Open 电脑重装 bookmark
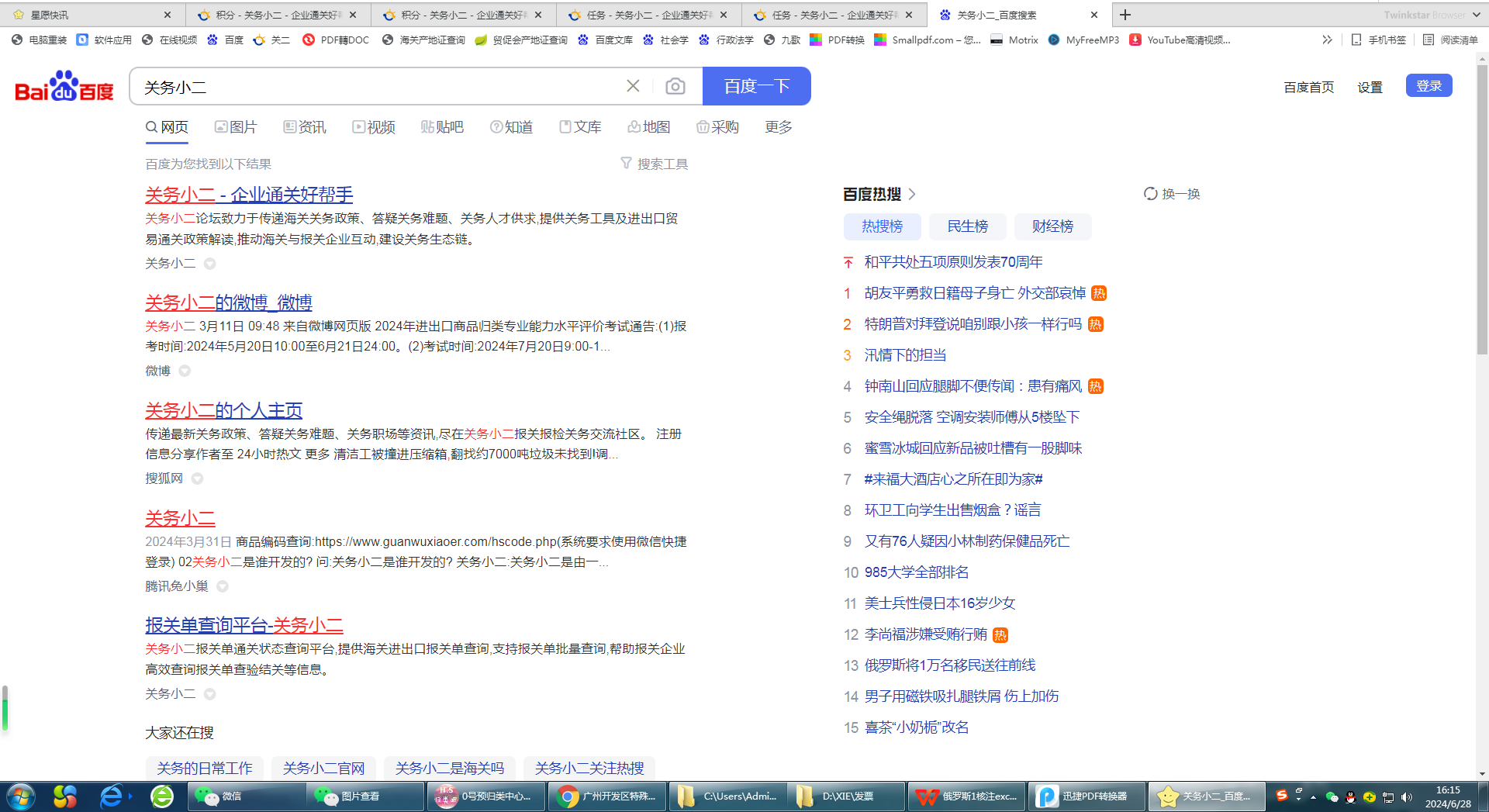The height and width of the screenshot is (812, 1489). [x=39, y=40]
